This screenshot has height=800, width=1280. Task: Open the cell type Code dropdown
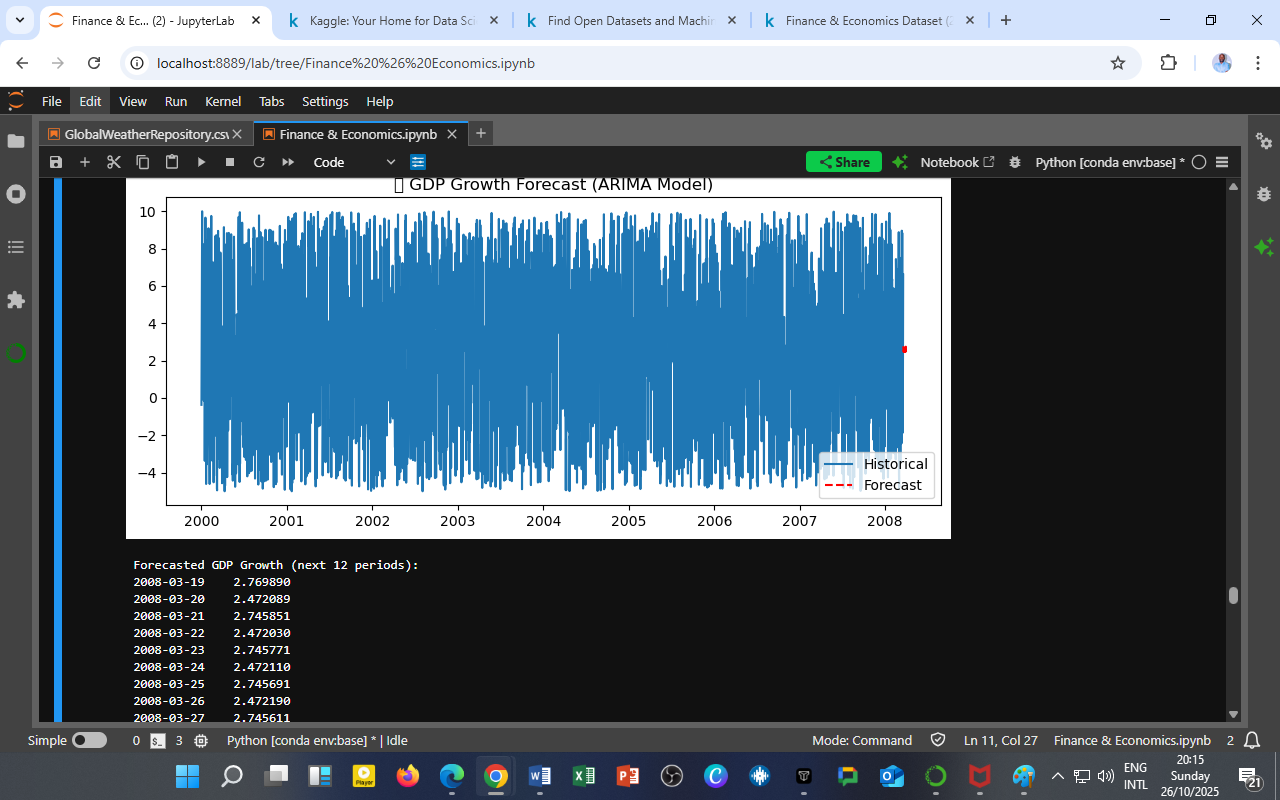[x=354, y=162]
